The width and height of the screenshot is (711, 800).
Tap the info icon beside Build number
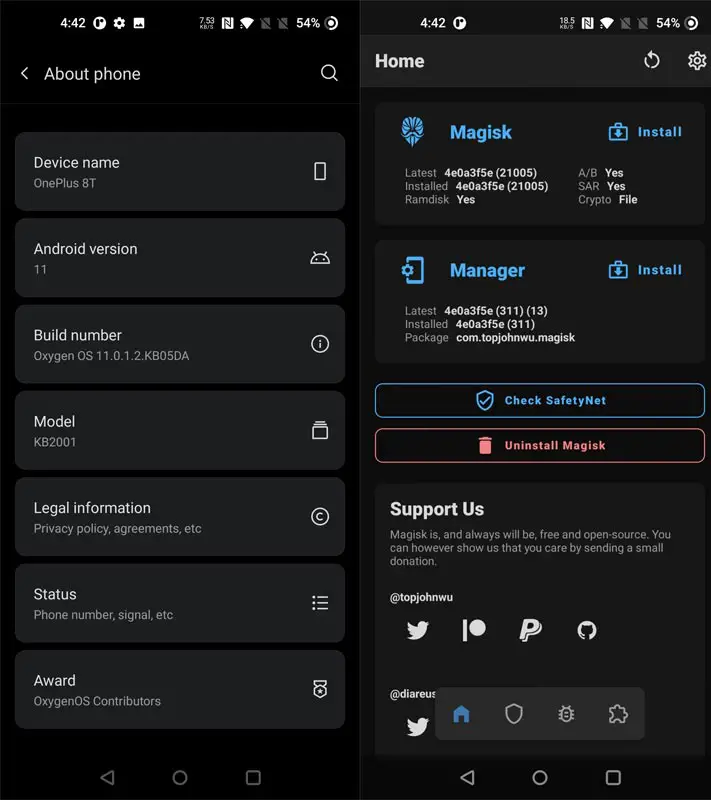coord(320,344)
